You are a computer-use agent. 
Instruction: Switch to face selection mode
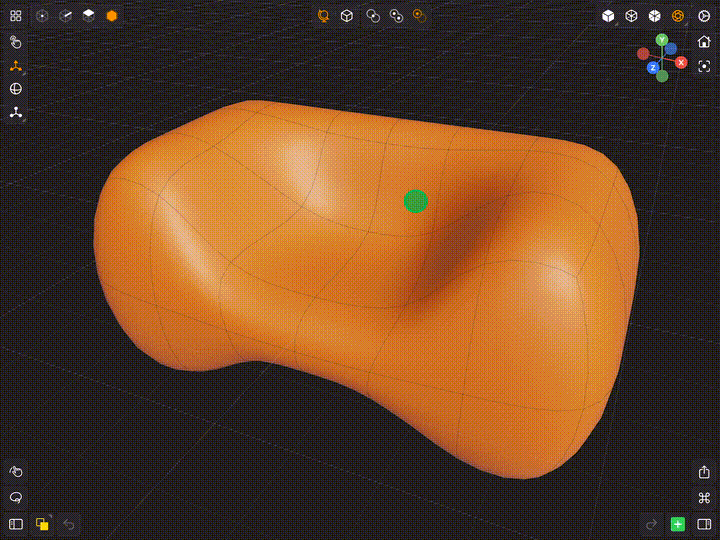[x=89, y=16]
